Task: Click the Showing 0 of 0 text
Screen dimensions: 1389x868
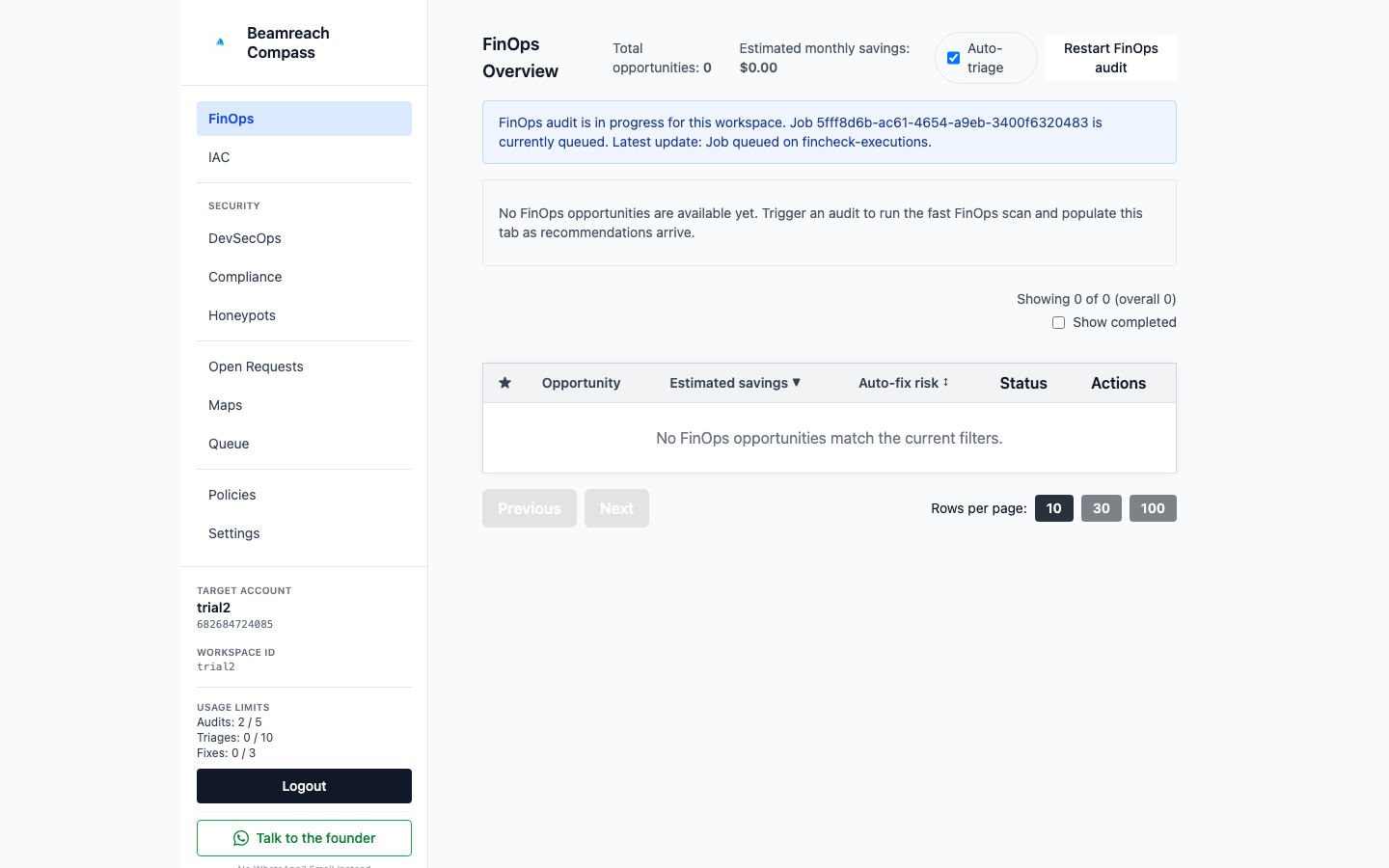Action: 1097,299
